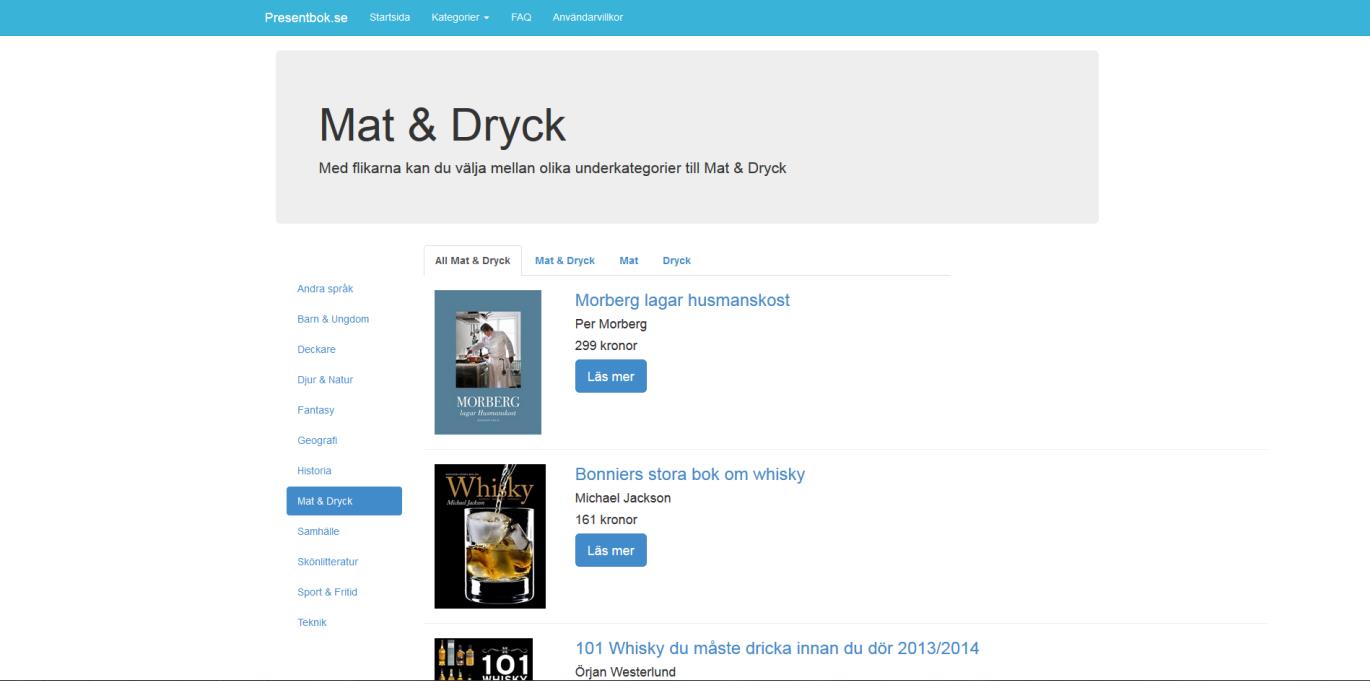Click the 101 Whisky book cover thumbnail
1370x681 pixels.
coord(484,659)
